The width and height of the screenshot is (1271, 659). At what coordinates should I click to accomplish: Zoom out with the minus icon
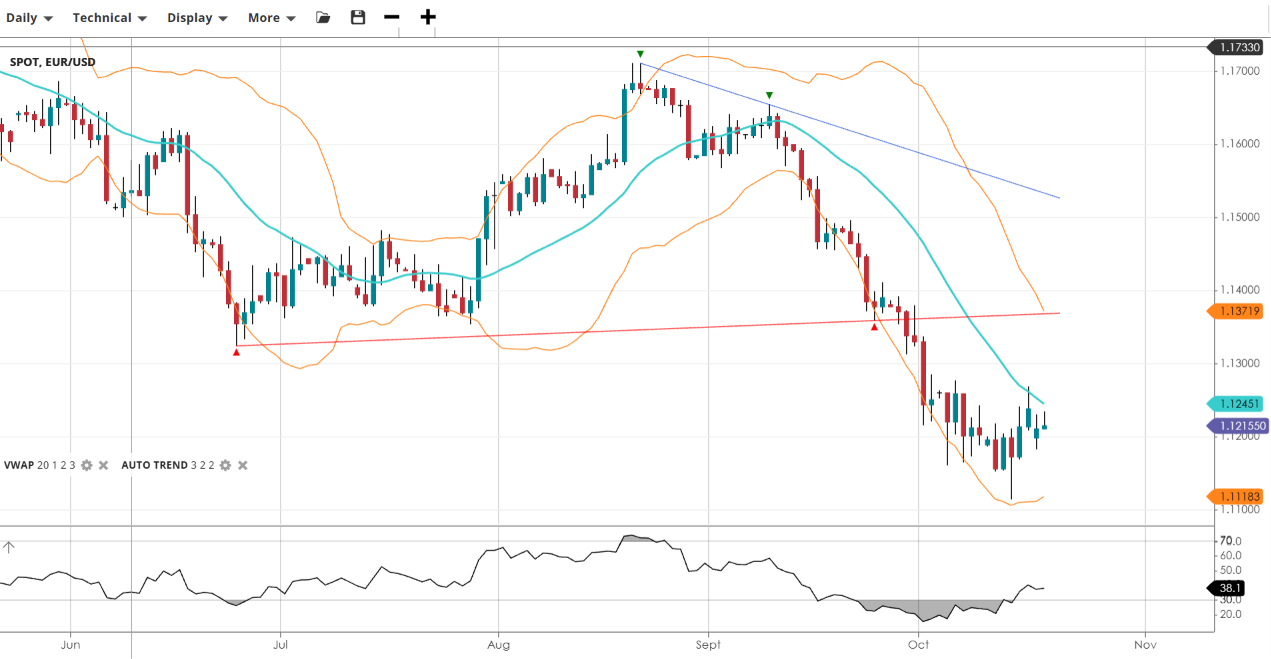392,18
